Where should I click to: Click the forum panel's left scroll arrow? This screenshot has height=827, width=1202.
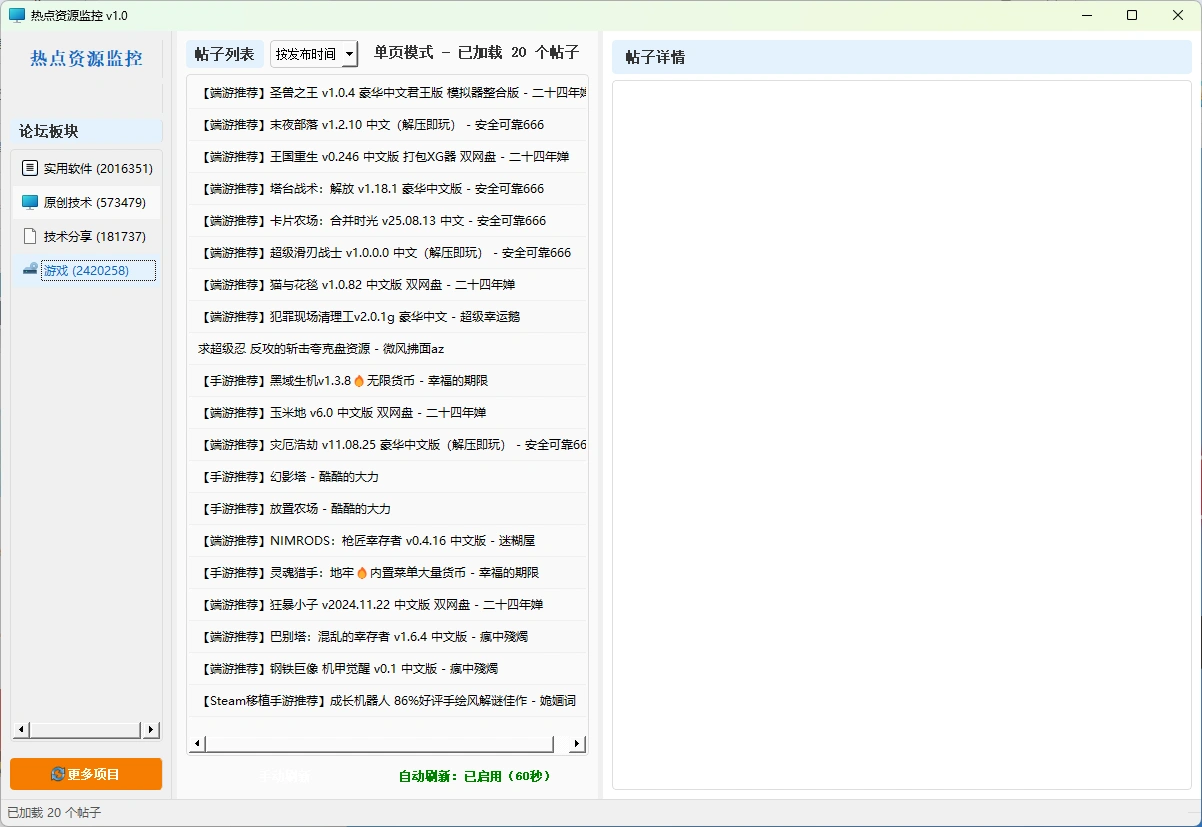(21, 730)
